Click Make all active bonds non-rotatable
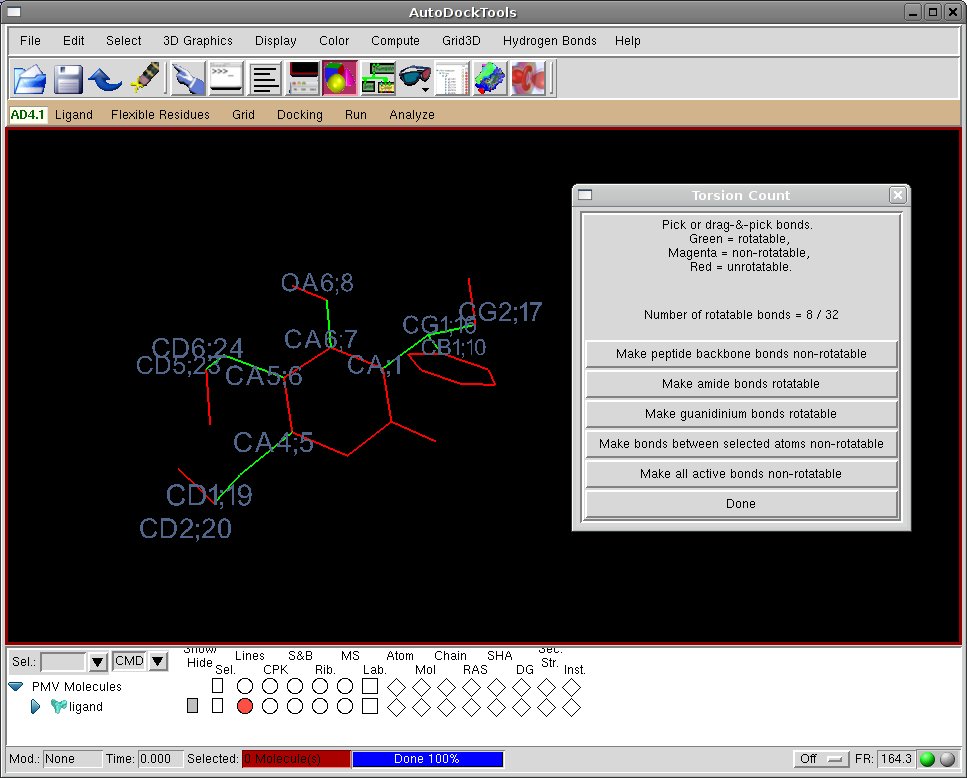The image size is (967, 778). click(741, 473)
